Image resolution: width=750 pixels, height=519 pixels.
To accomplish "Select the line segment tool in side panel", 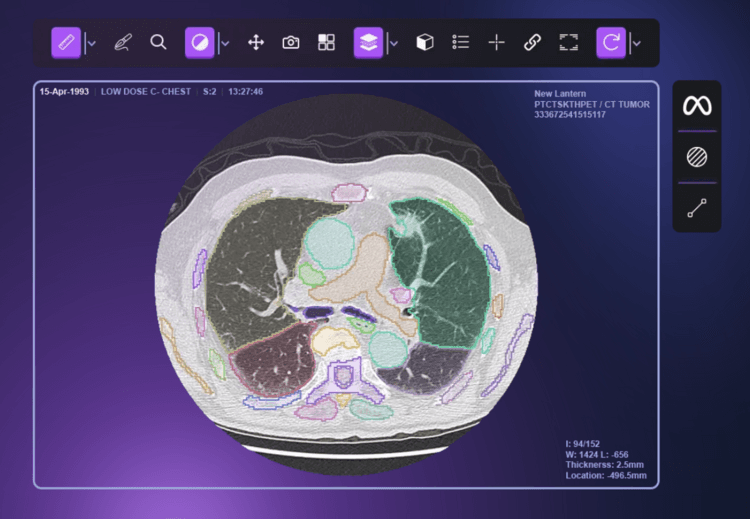I will [x=697, y=208].
